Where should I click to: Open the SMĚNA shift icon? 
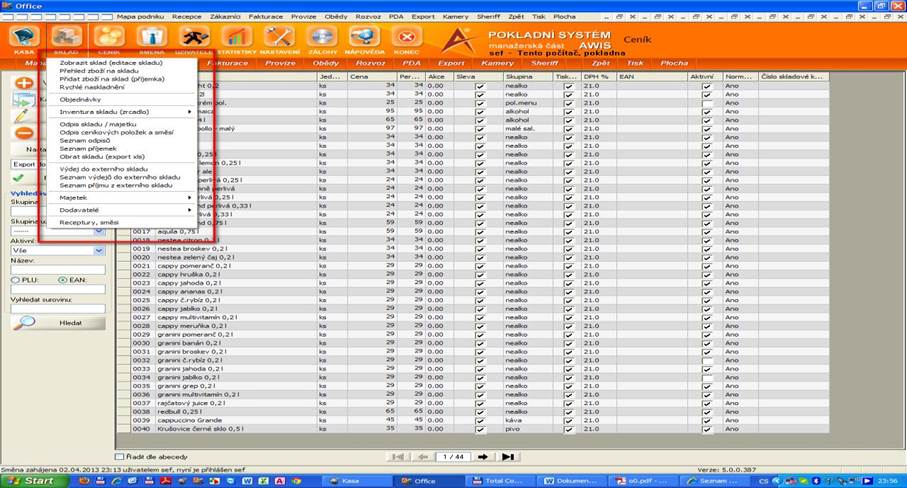coord(152,38)
